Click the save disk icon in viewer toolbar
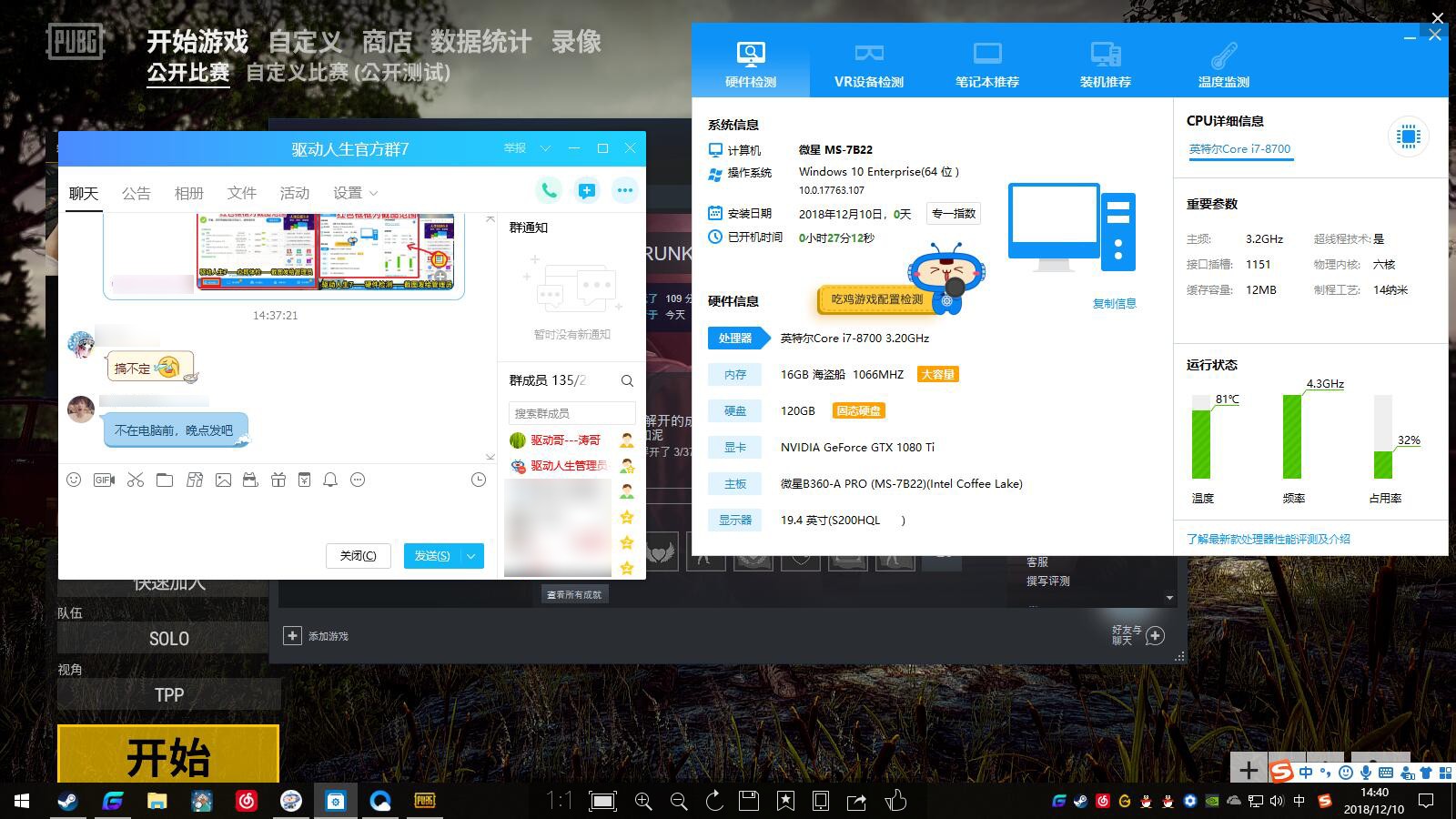This screenshot has height=819, width=1456. point(749,801)
